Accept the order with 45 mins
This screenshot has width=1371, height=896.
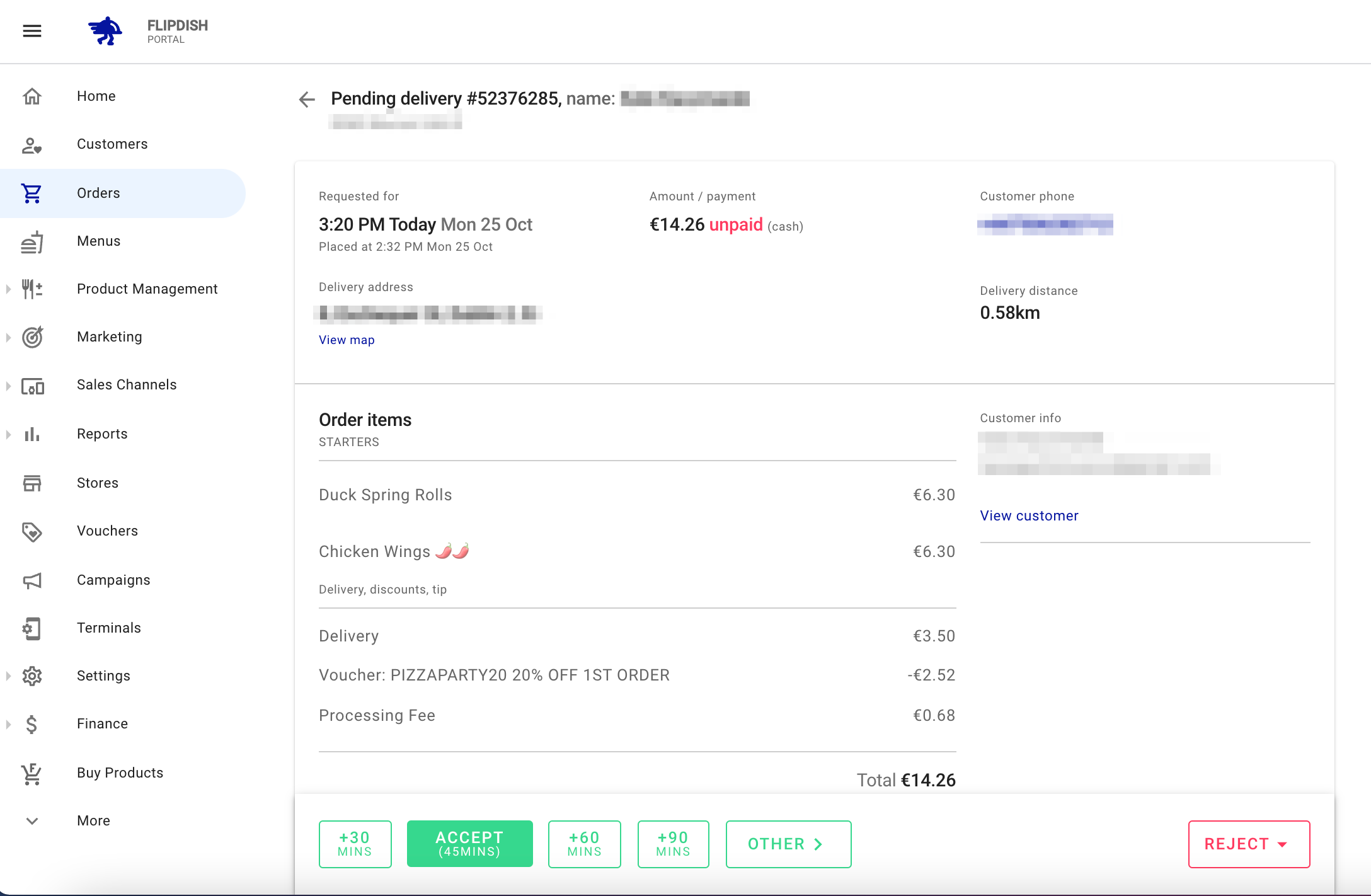[x=469, y=844]
